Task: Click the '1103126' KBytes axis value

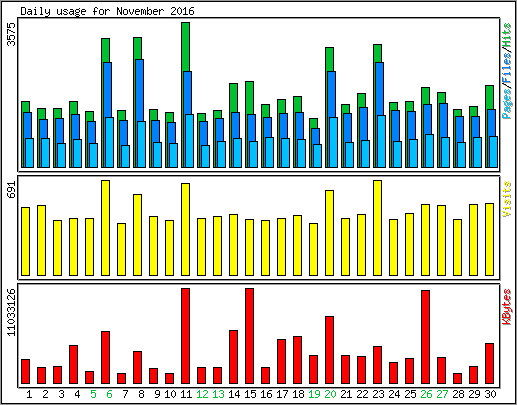Action: click(x=12, y=312)
